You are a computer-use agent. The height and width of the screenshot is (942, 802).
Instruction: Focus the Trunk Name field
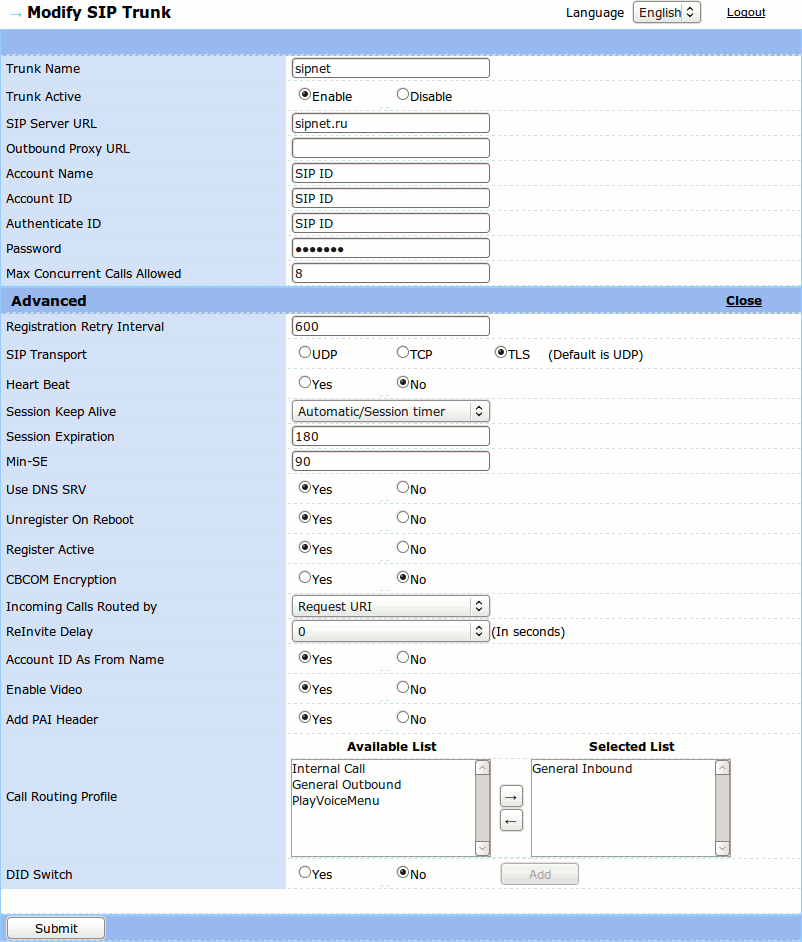click(390, 68)
